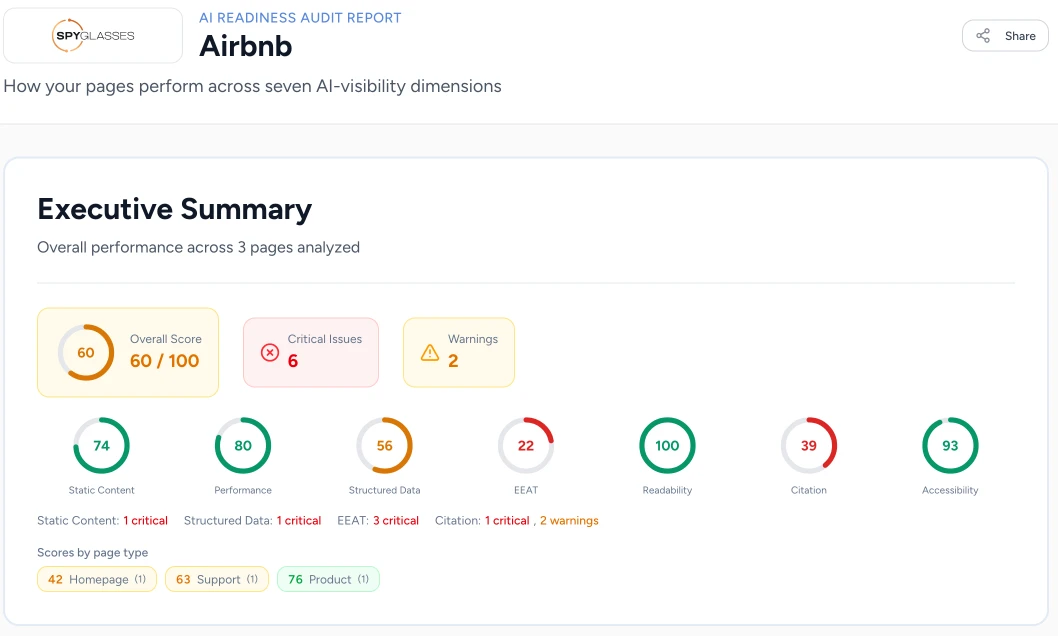Click the Spyglasses logo
This screenshot has width=1058, height=636.
[x=91, y=34]
